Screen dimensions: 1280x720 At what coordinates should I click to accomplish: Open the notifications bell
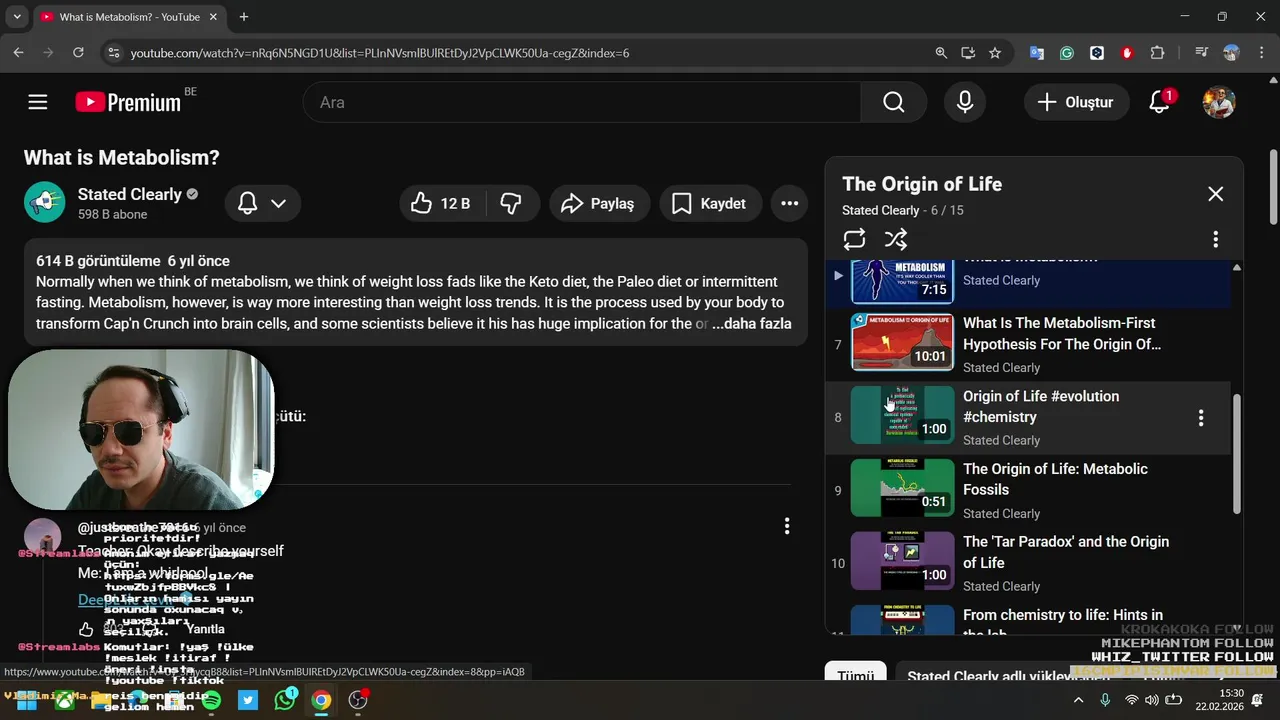point(1160,102)
